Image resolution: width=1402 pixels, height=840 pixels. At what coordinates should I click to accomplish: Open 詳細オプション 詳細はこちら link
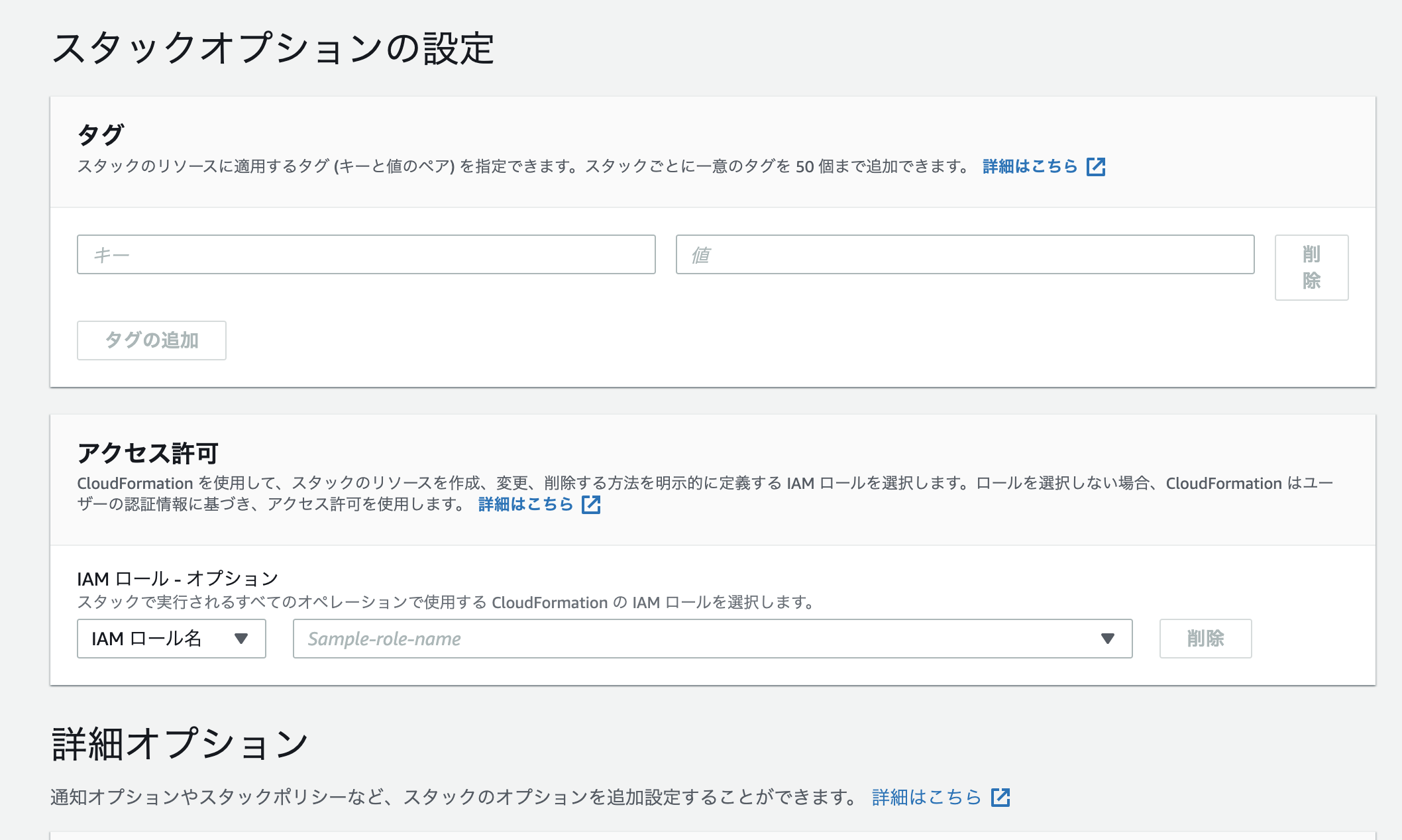926,797
